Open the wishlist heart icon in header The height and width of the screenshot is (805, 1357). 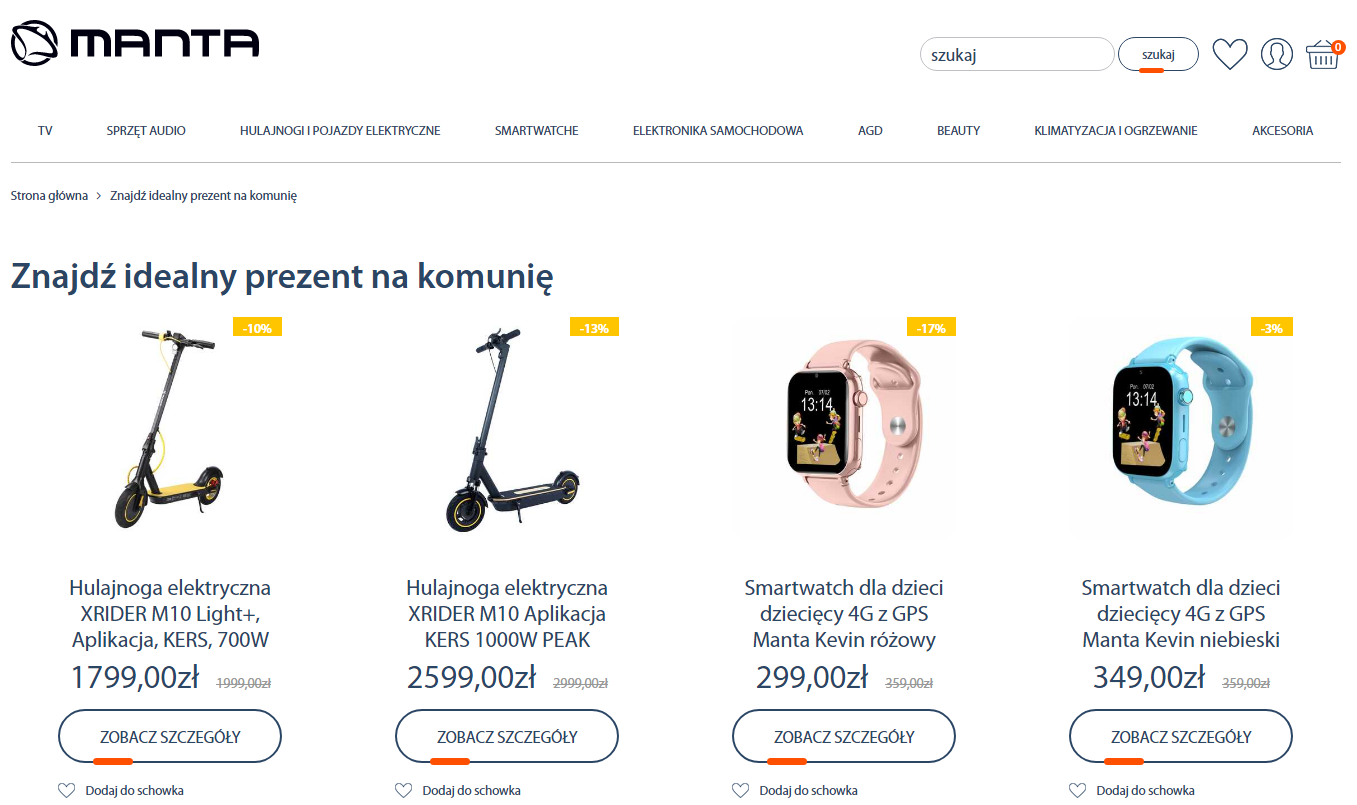tap(1230, 54)
